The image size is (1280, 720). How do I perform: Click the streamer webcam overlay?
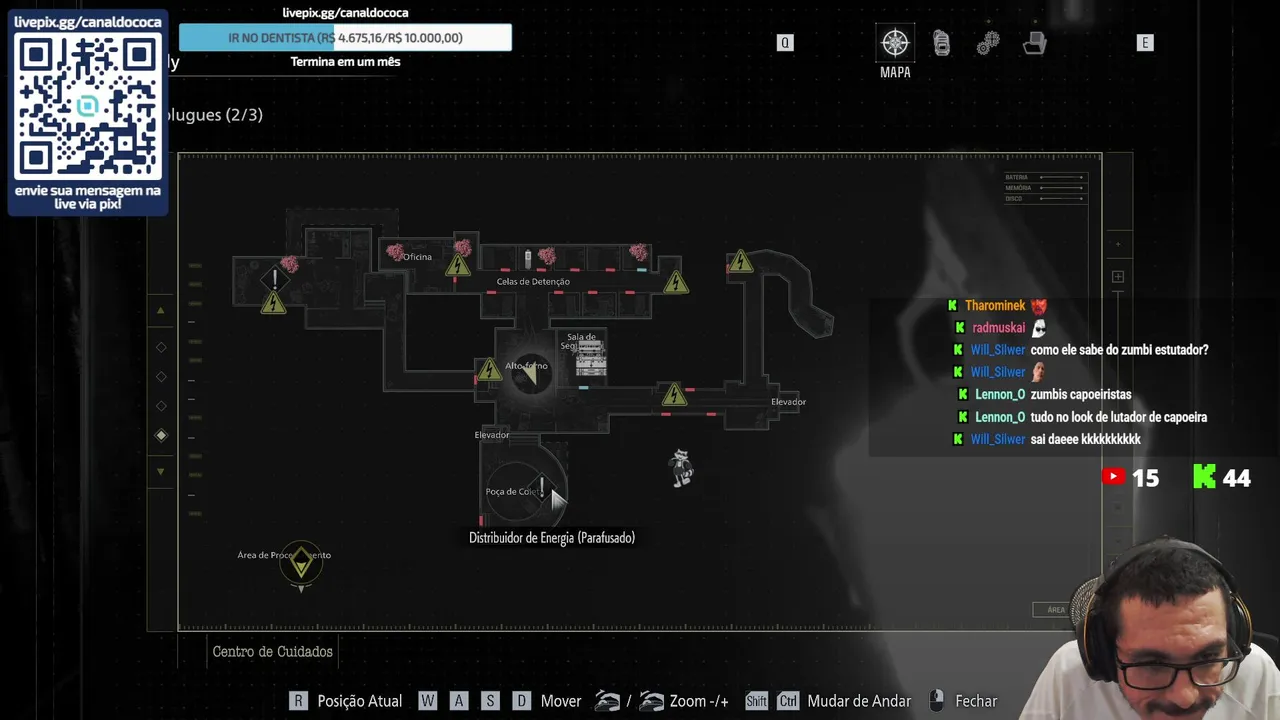1150,630
